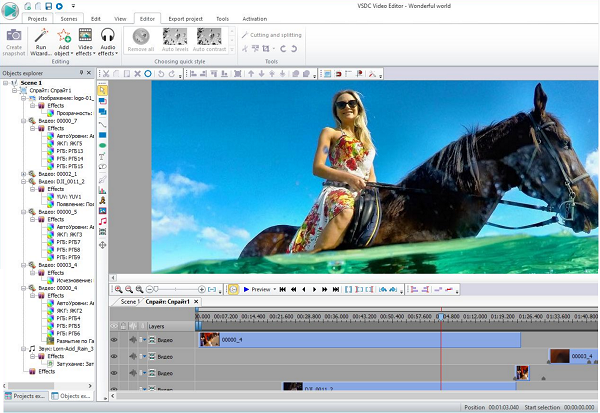Choose the rectangle shape tool
This screenshot has width=600, height=413.
[x=102, y=135]
